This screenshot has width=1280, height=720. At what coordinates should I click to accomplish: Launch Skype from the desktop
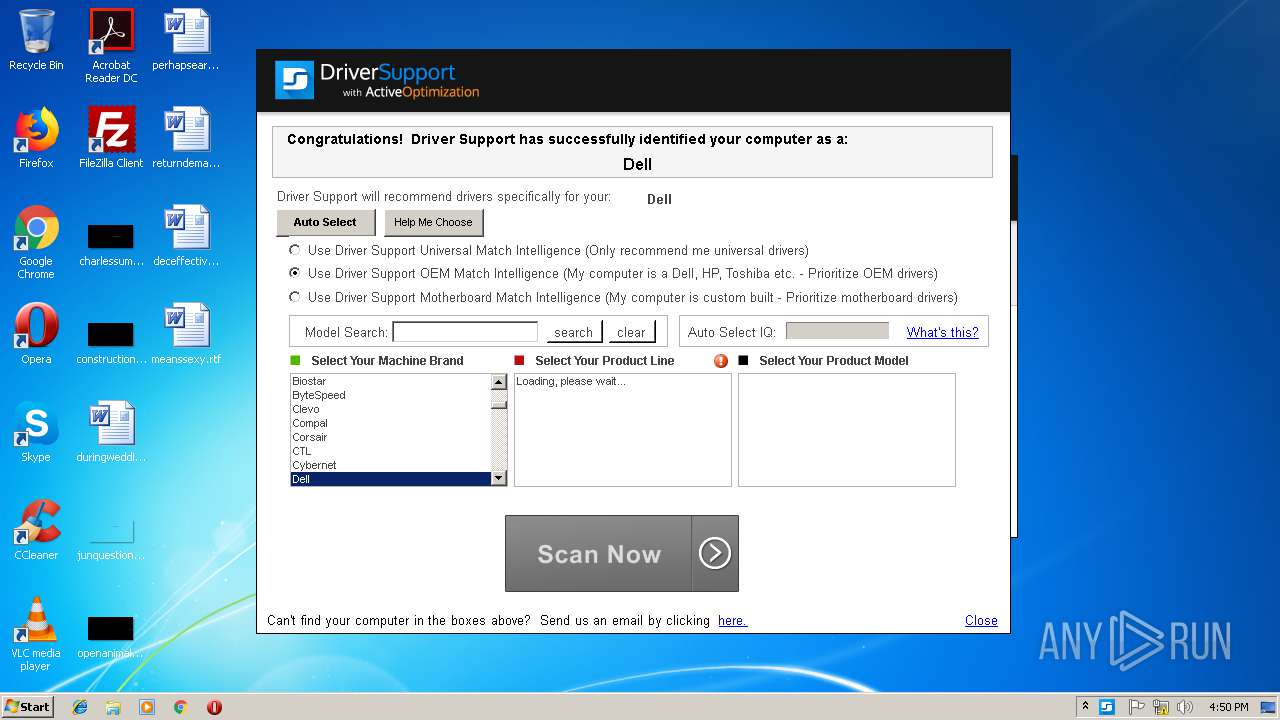(36, 432)
